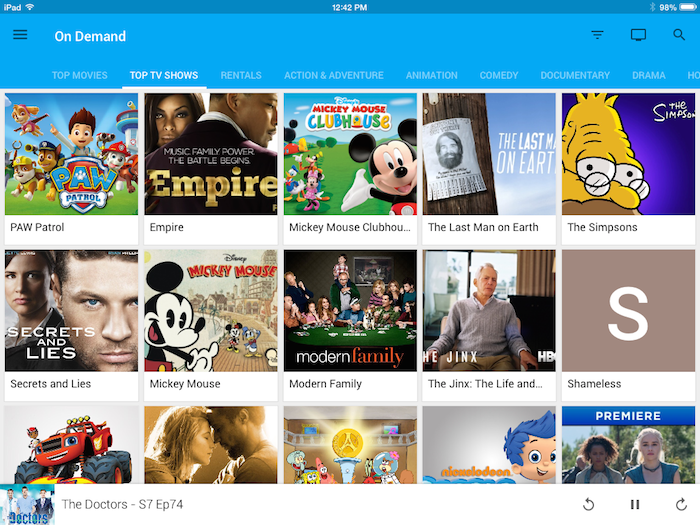Open the Secrets and Lies poster
The image size is (700, 525).
71,311
